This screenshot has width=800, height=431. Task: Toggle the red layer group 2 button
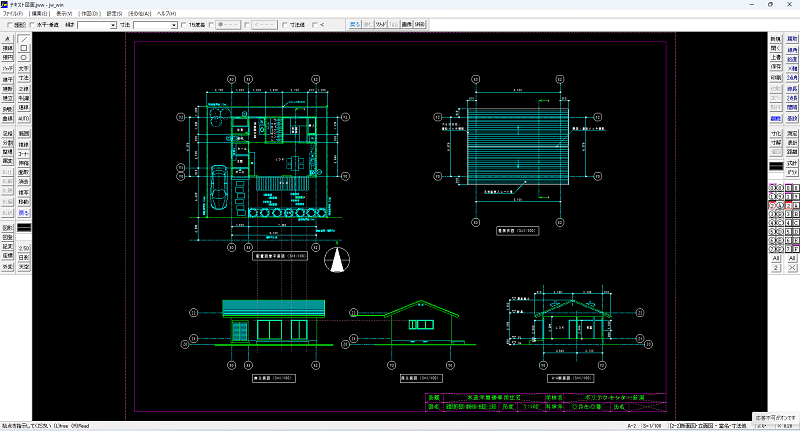click(x=788, y=205)
